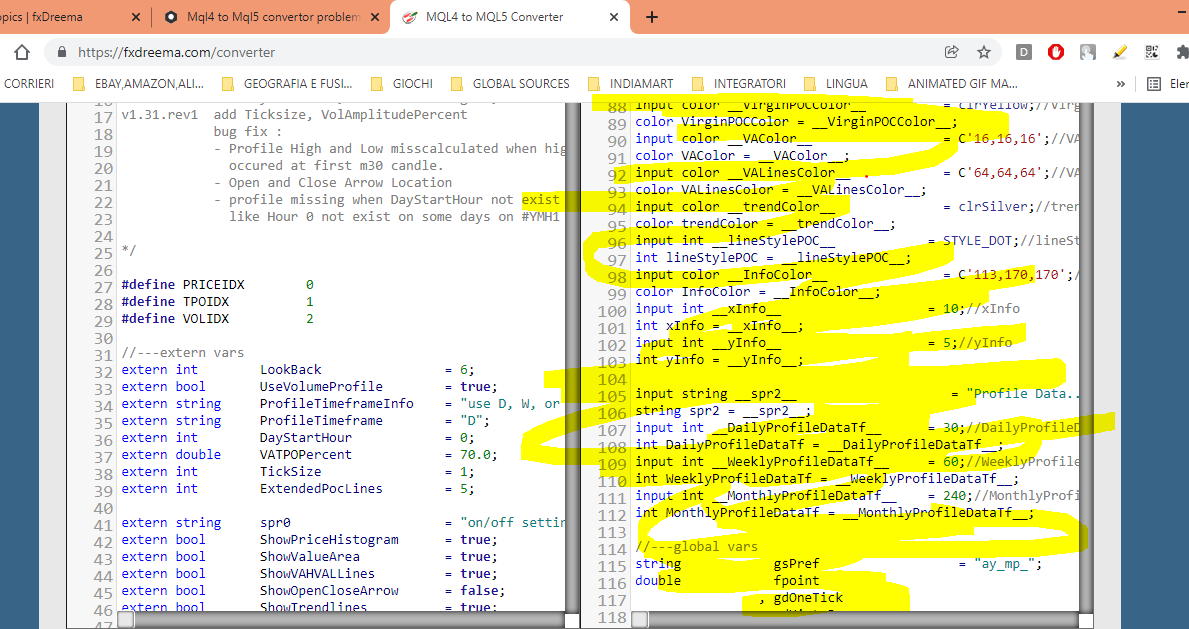The height and width of the screenshot is (629, 1189).
Task: Click 'color VALinesColor' assignment line in right panel
Action: pyautogui.click(x=781, y=190)
